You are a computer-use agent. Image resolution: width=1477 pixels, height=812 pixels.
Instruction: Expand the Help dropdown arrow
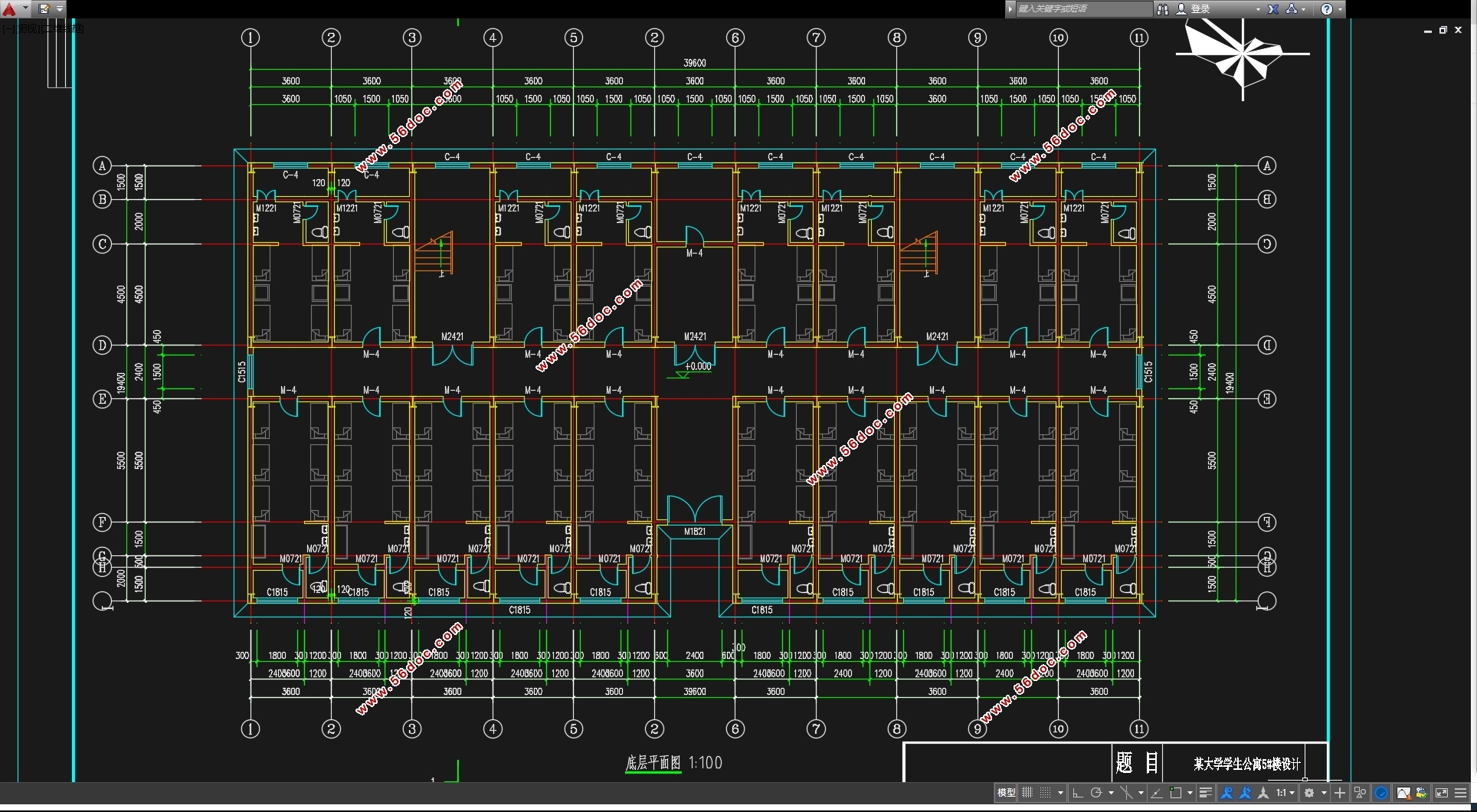click(x=1340, y=9)
